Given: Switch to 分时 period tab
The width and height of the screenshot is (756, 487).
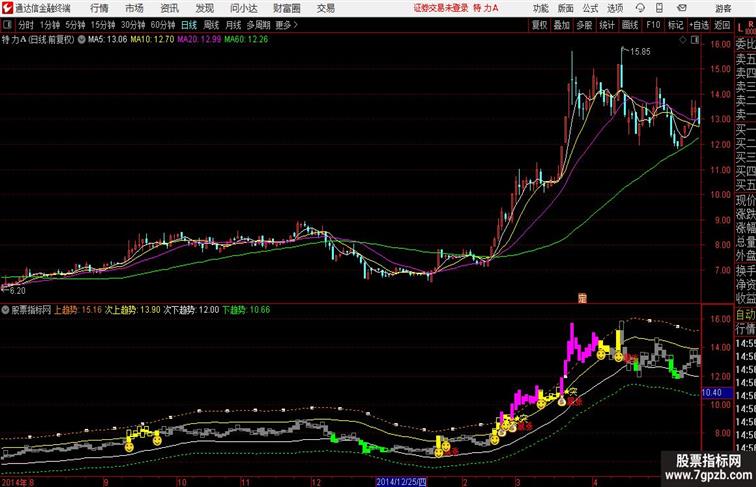Looking at the screenshot, I should pyautogui.click(x=26, y=25).
